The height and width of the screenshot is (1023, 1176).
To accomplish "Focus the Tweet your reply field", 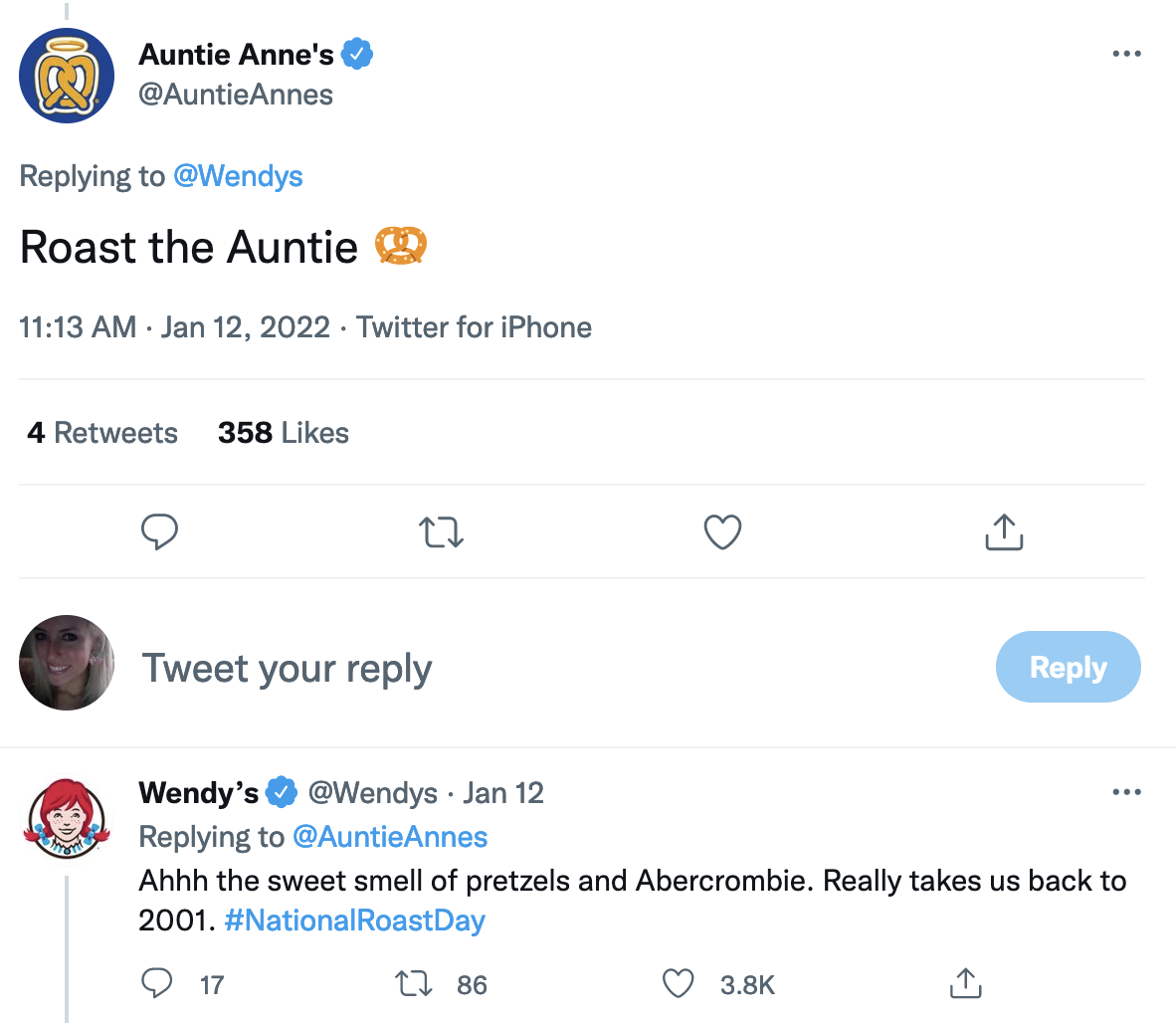I will pos(288,669).
